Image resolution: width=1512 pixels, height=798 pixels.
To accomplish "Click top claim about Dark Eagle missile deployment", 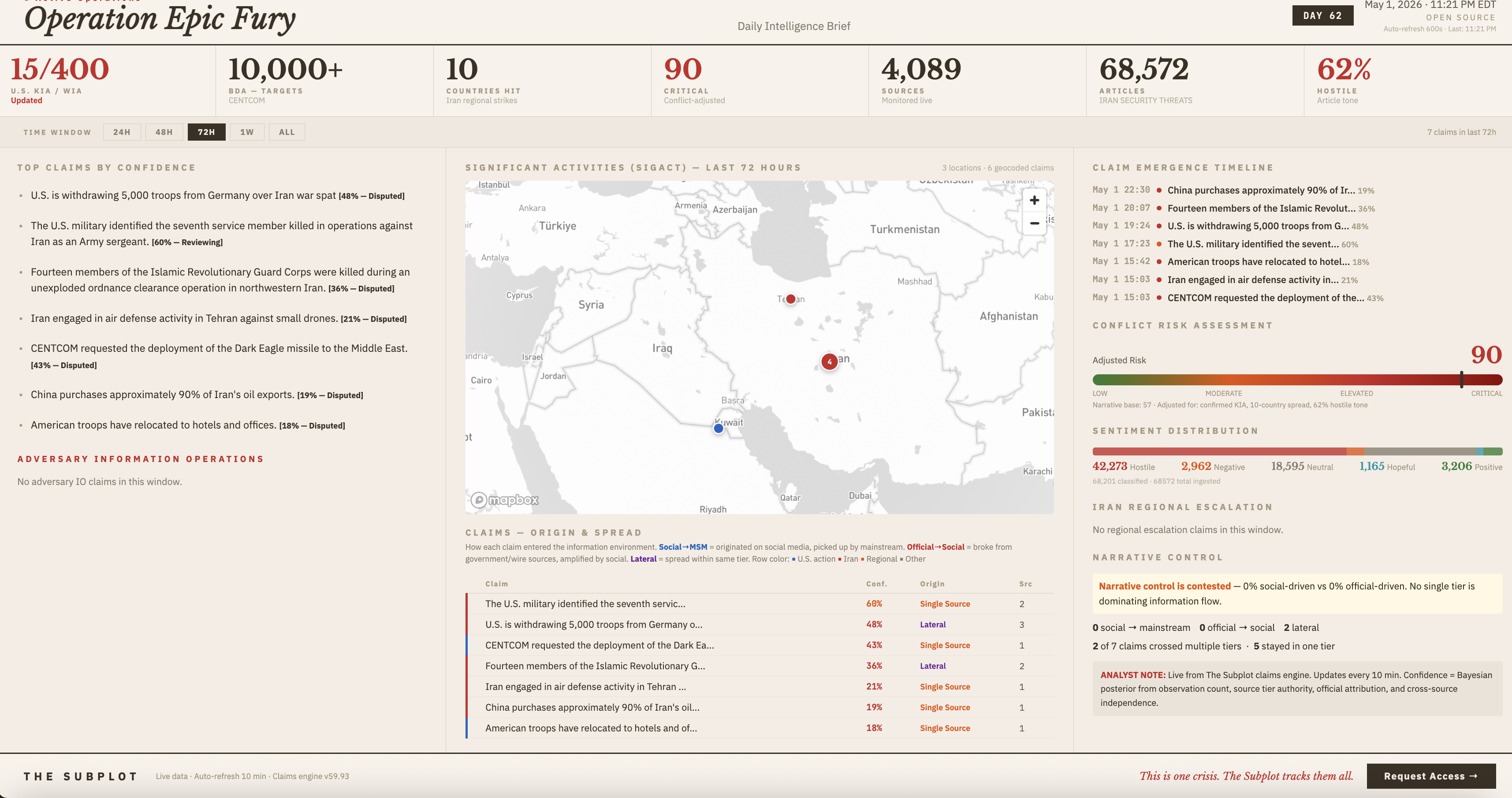I will tap(219, 356).
